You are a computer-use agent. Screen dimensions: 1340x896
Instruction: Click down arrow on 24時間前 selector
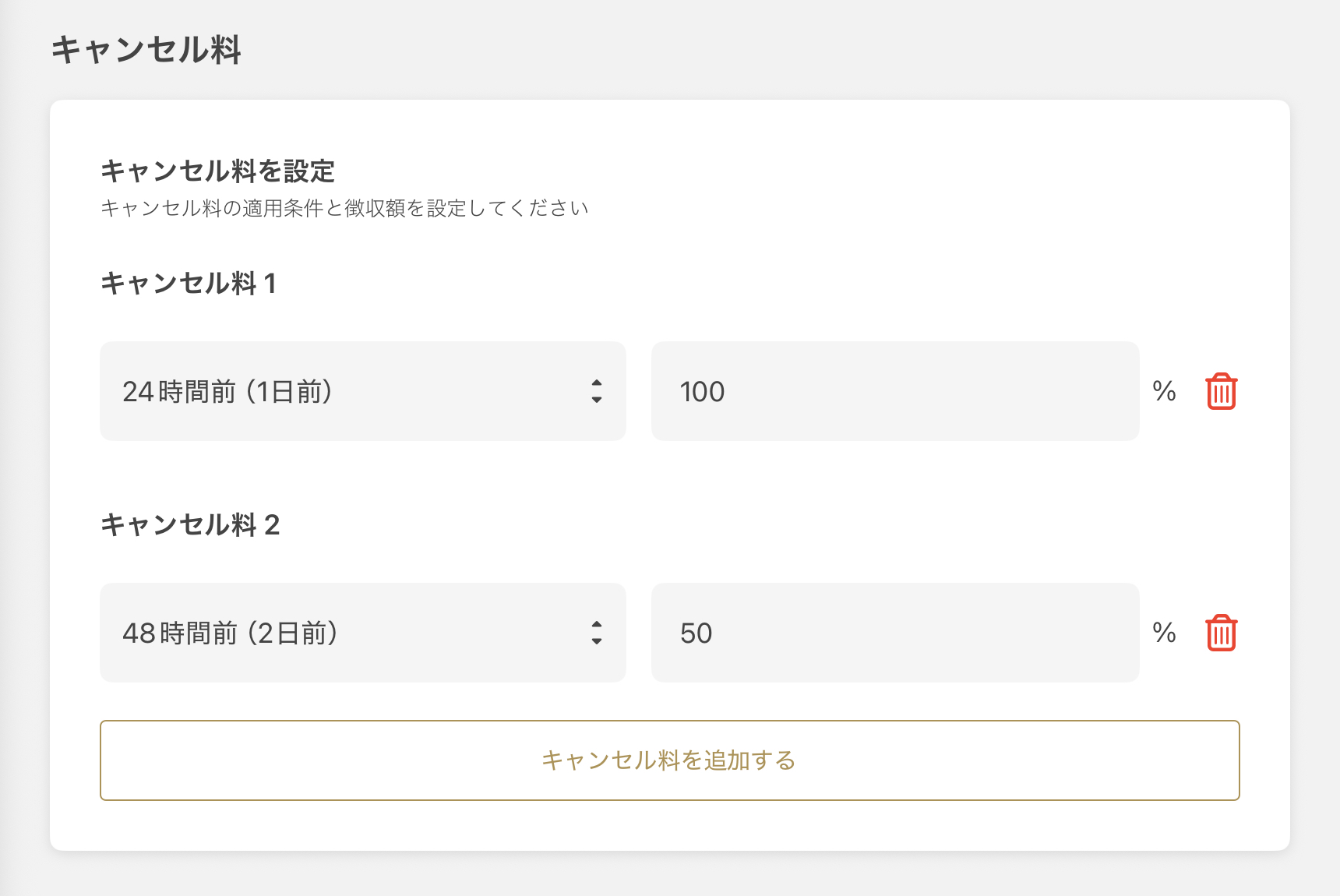pos(597,400)
